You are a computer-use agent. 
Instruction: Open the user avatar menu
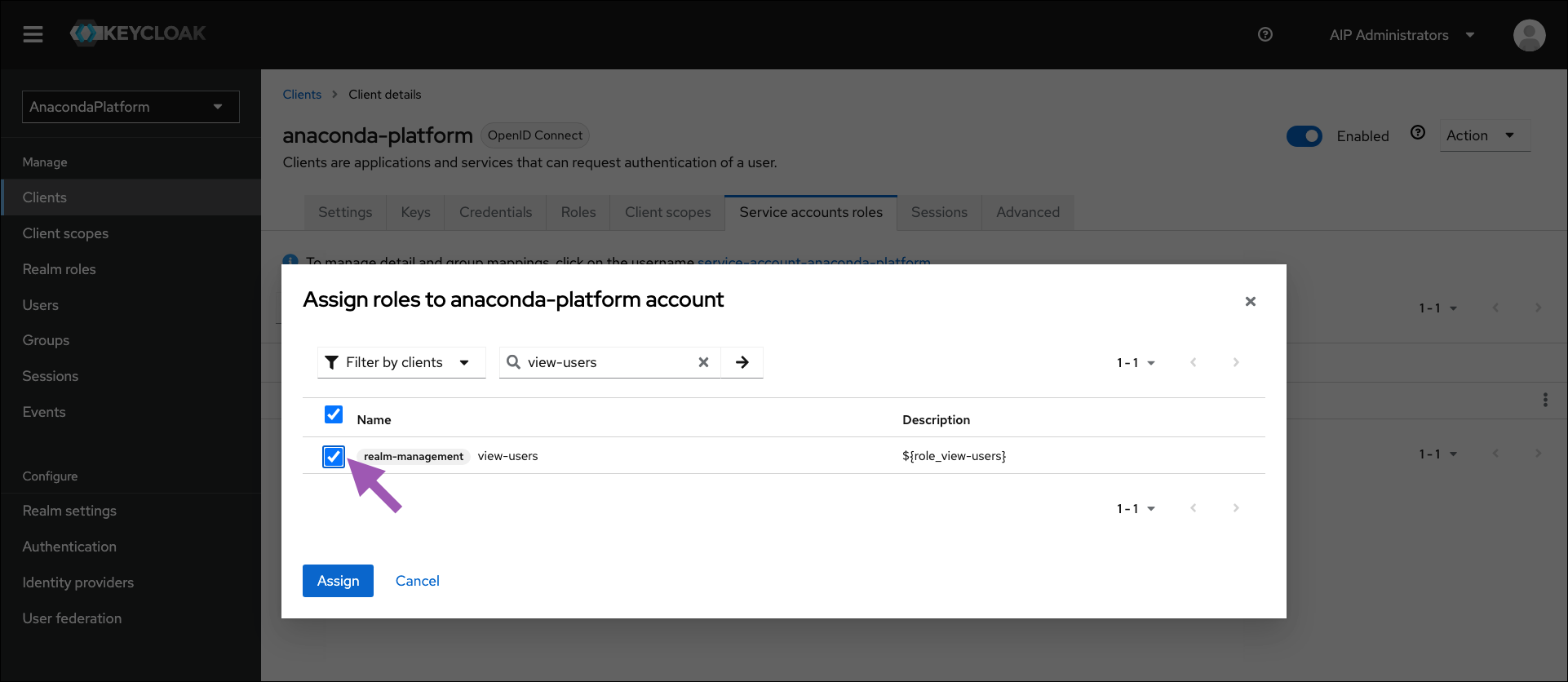(x=1528, y=35)
